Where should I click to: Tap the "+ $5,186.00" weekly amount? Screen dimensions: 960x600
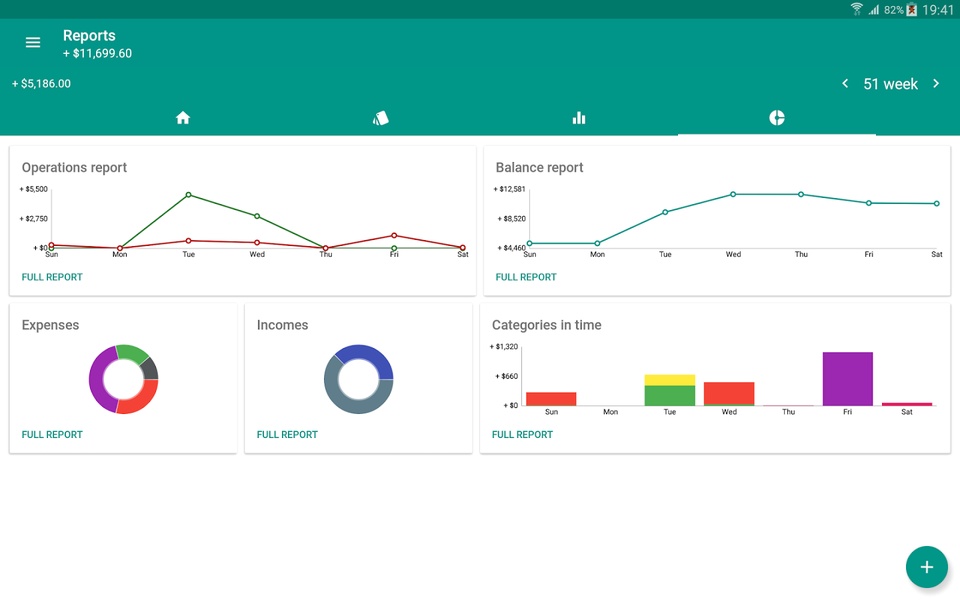coord(41,83)
